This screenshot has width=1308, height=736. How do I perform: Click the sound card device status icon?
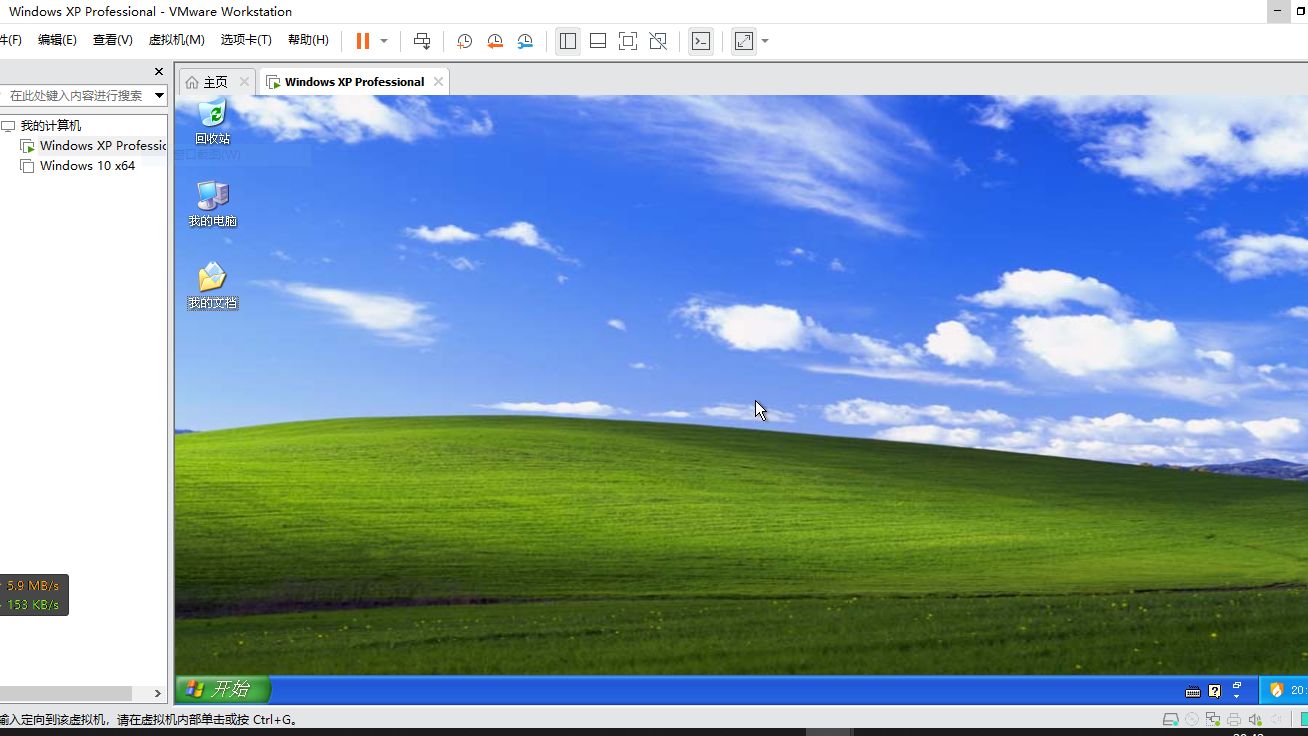[x=1255, y=719]
